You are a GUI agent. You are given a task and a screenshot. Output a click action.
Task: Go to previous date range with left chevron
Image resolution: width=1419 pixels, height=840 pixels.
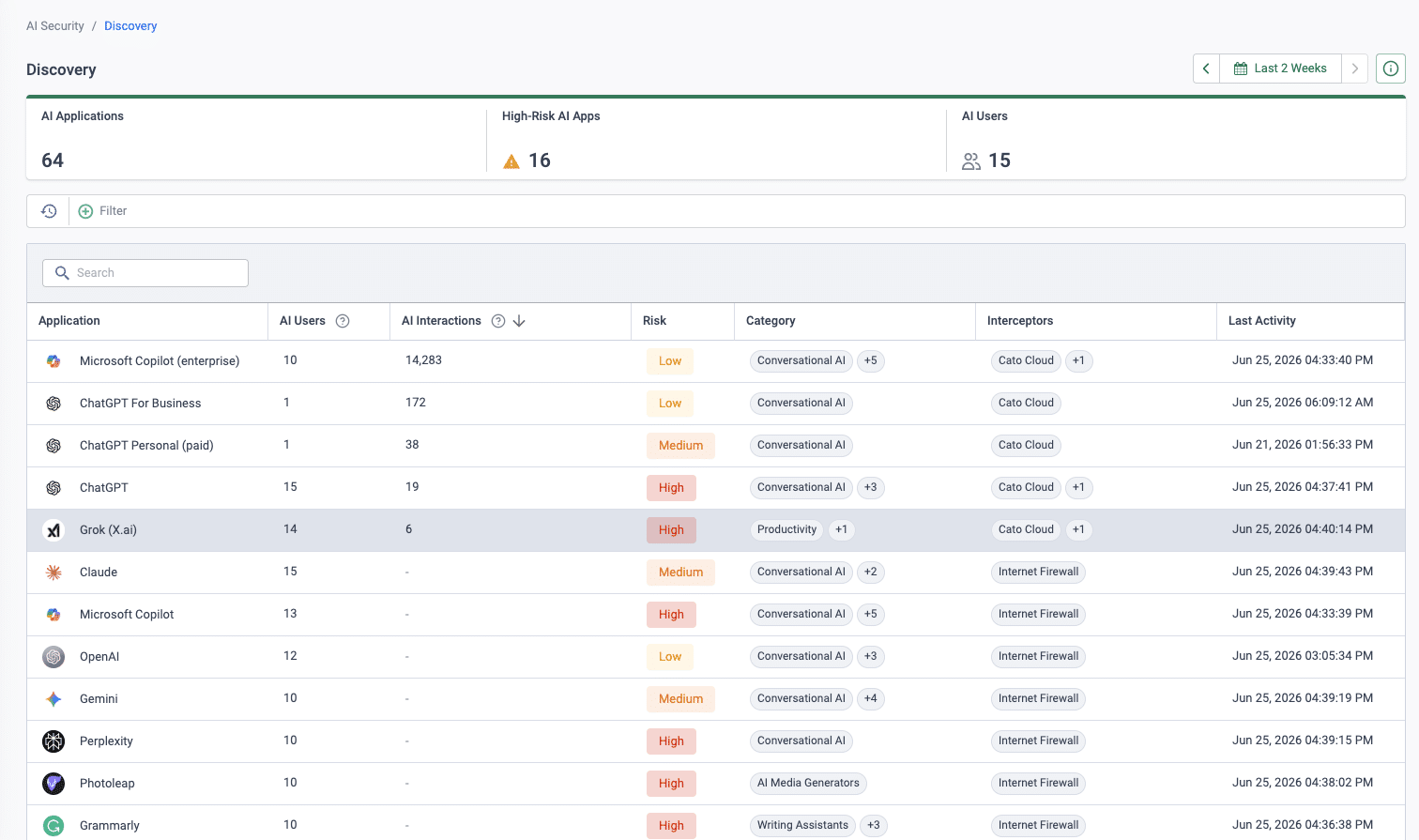click(1206, 69)
